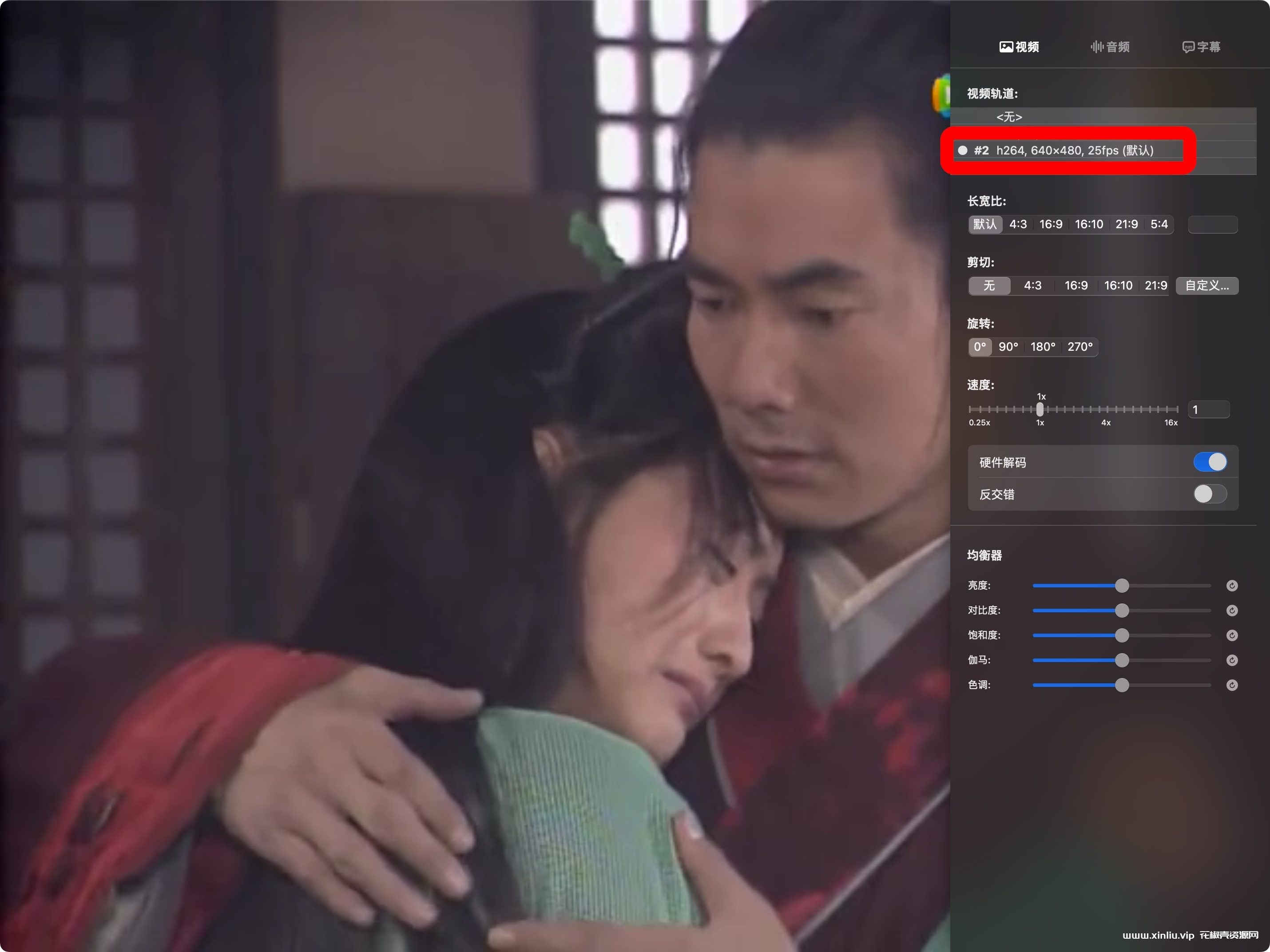Reset the 饱和度 saturation value
Viewport: 1270px width, 952px height.
click(x=1232, y=635)
